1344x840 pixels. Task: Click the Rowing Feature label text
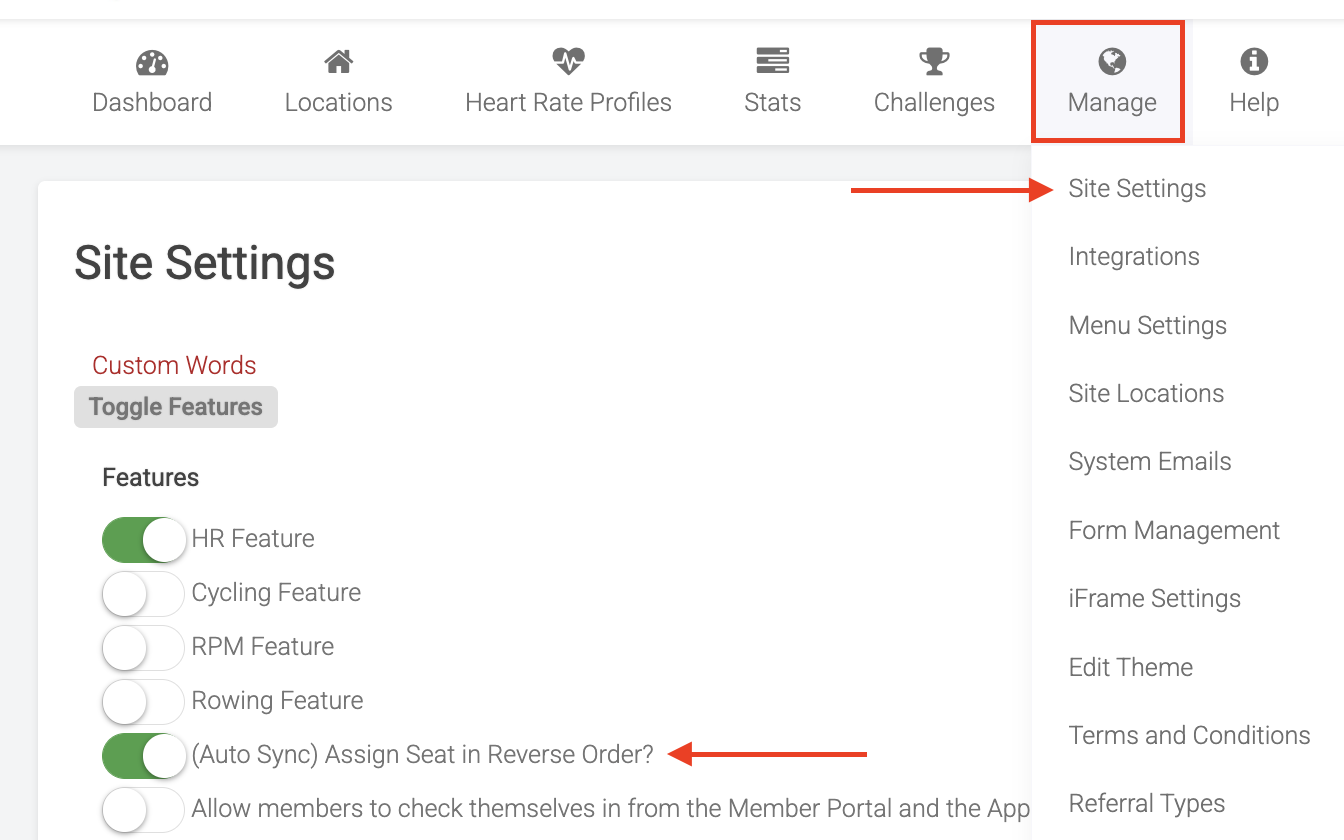pos(277,700)
